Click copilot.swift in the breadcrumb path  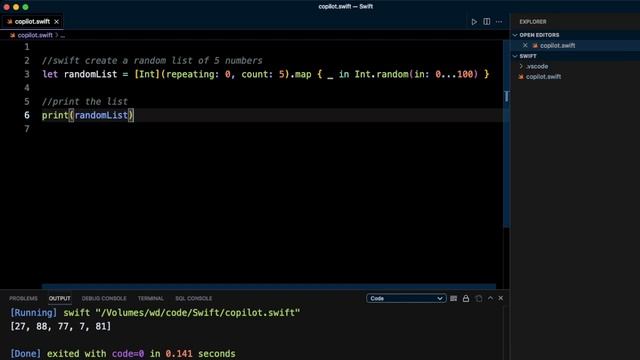(x=35, y=35)
